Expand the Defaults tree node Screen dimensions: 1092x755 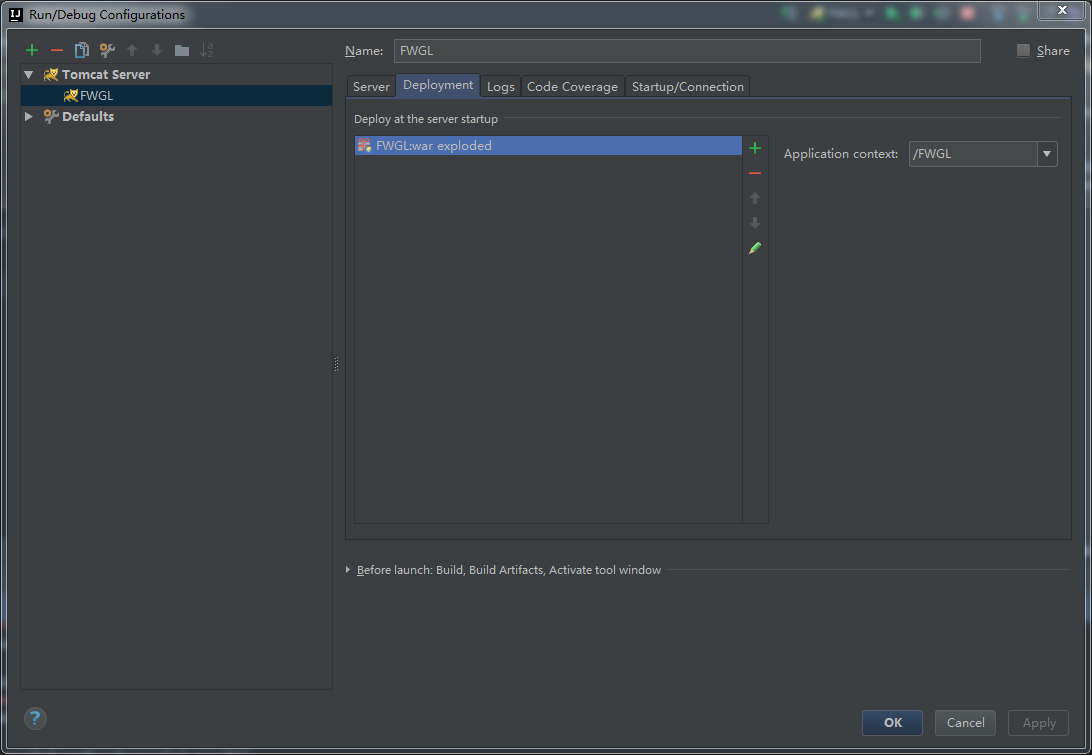tap(29, 116)
